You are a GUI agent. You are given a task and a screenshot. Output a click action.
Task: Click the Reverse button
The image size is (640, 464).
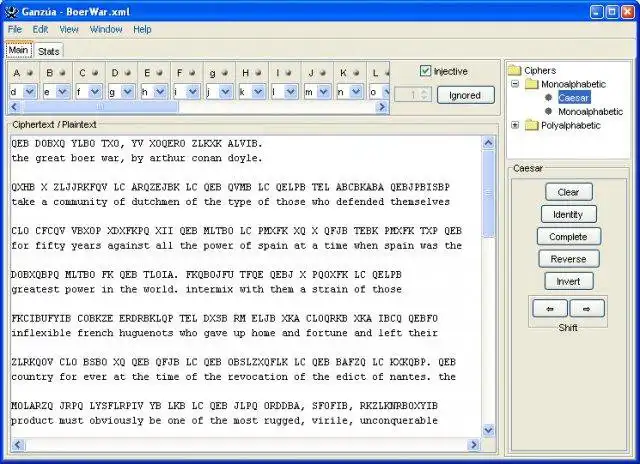[568, 259]
